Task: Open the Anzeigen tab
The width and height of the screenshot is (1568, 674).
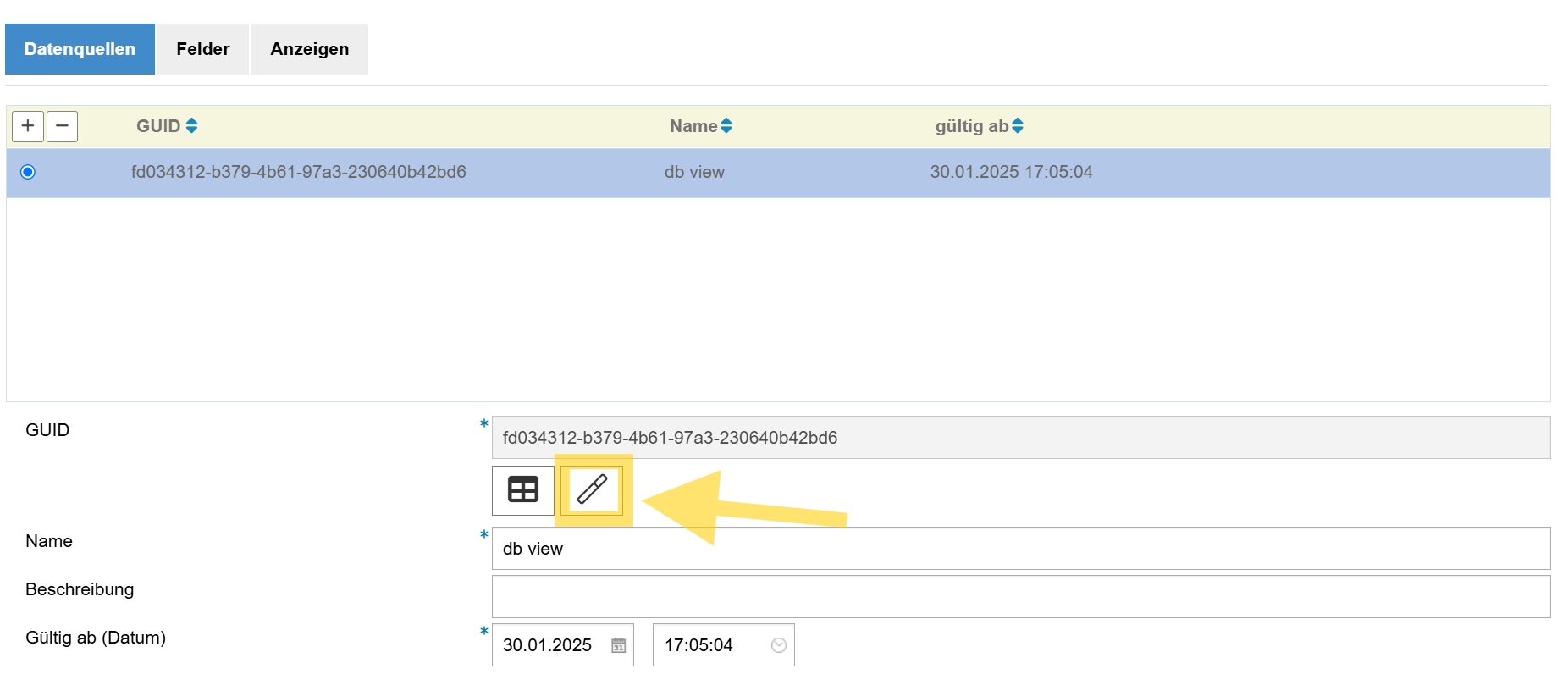Action: (310, 49)
